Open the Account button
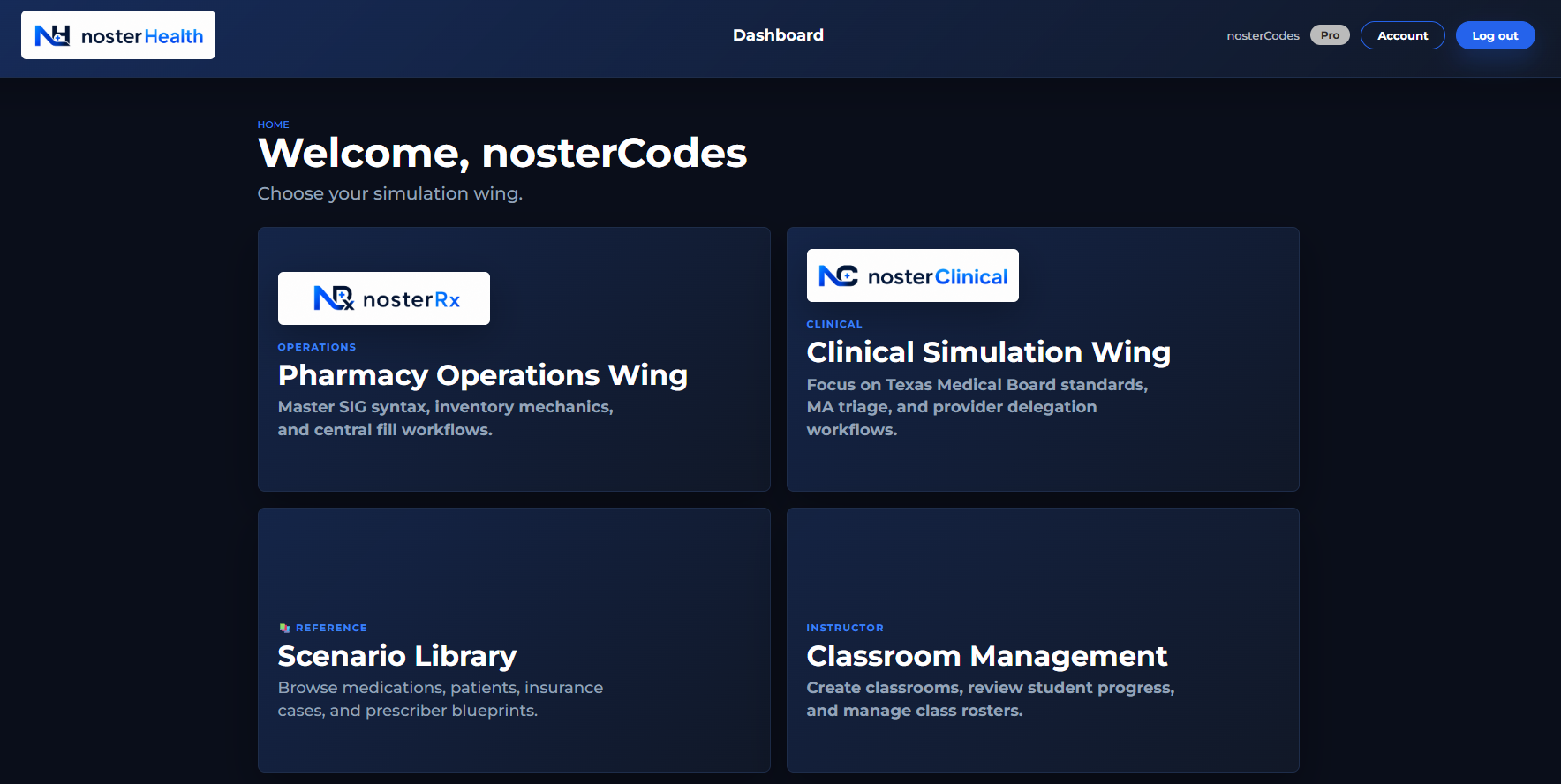1561x784 pixels. 1402,35
